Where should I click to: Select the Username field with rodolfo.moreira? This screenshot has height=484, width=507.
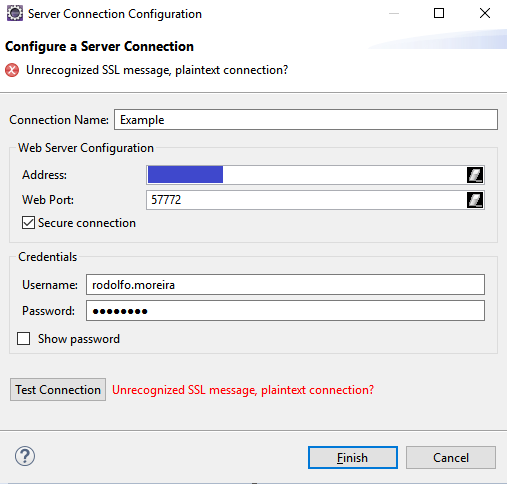pyautogui.click(x=285, y=285)
